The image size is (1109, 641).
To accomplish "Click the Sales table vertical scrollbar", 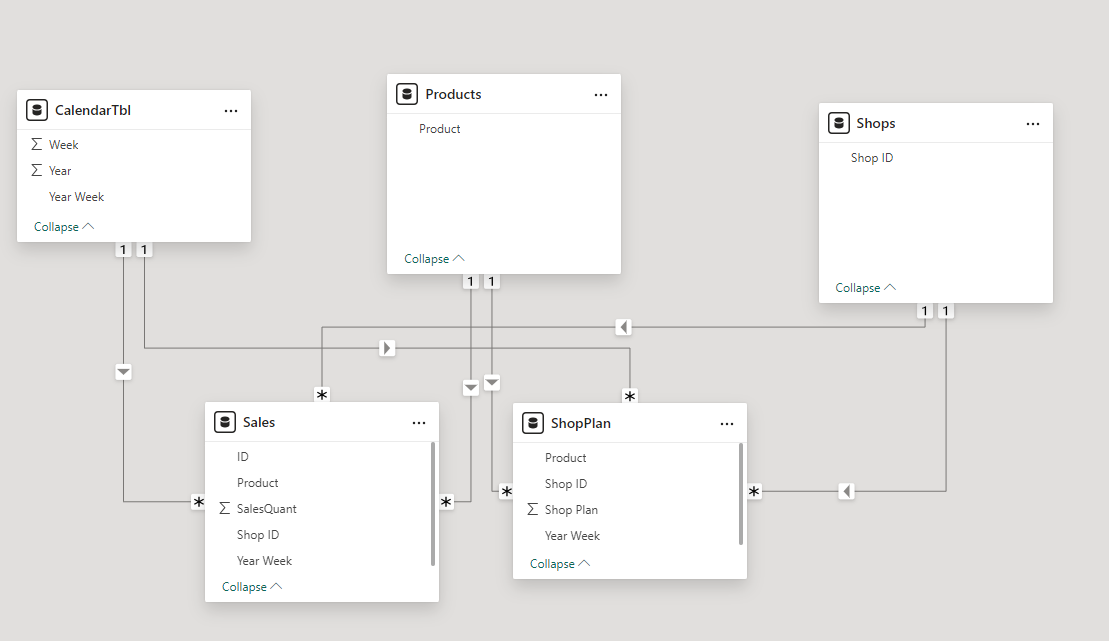I will (x=433, y=504).
